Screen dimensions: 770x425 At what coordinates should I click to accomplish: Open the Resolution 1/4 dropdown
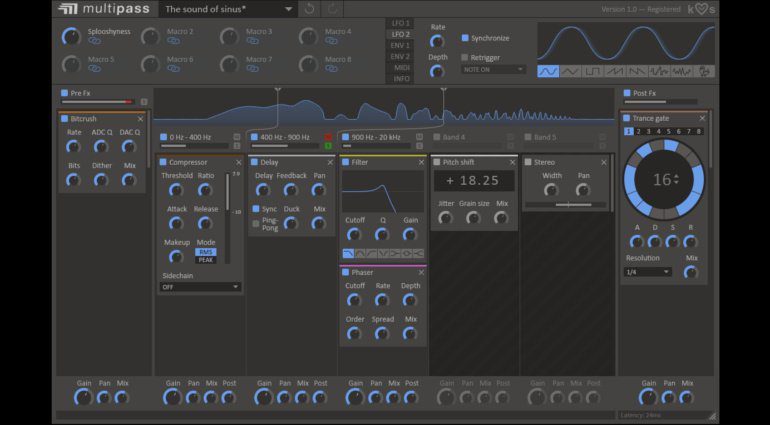(x=648, y=272)
